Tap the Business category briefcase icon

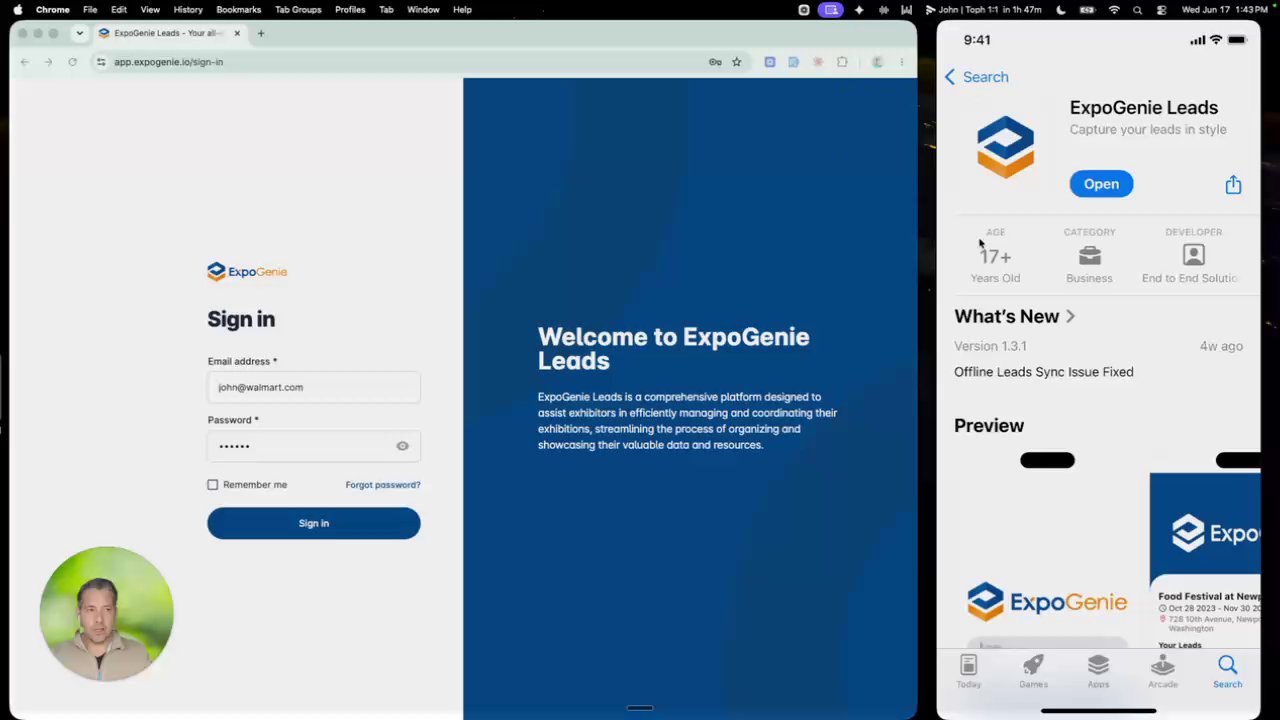pyautogui.click(x=1090, y=256)
